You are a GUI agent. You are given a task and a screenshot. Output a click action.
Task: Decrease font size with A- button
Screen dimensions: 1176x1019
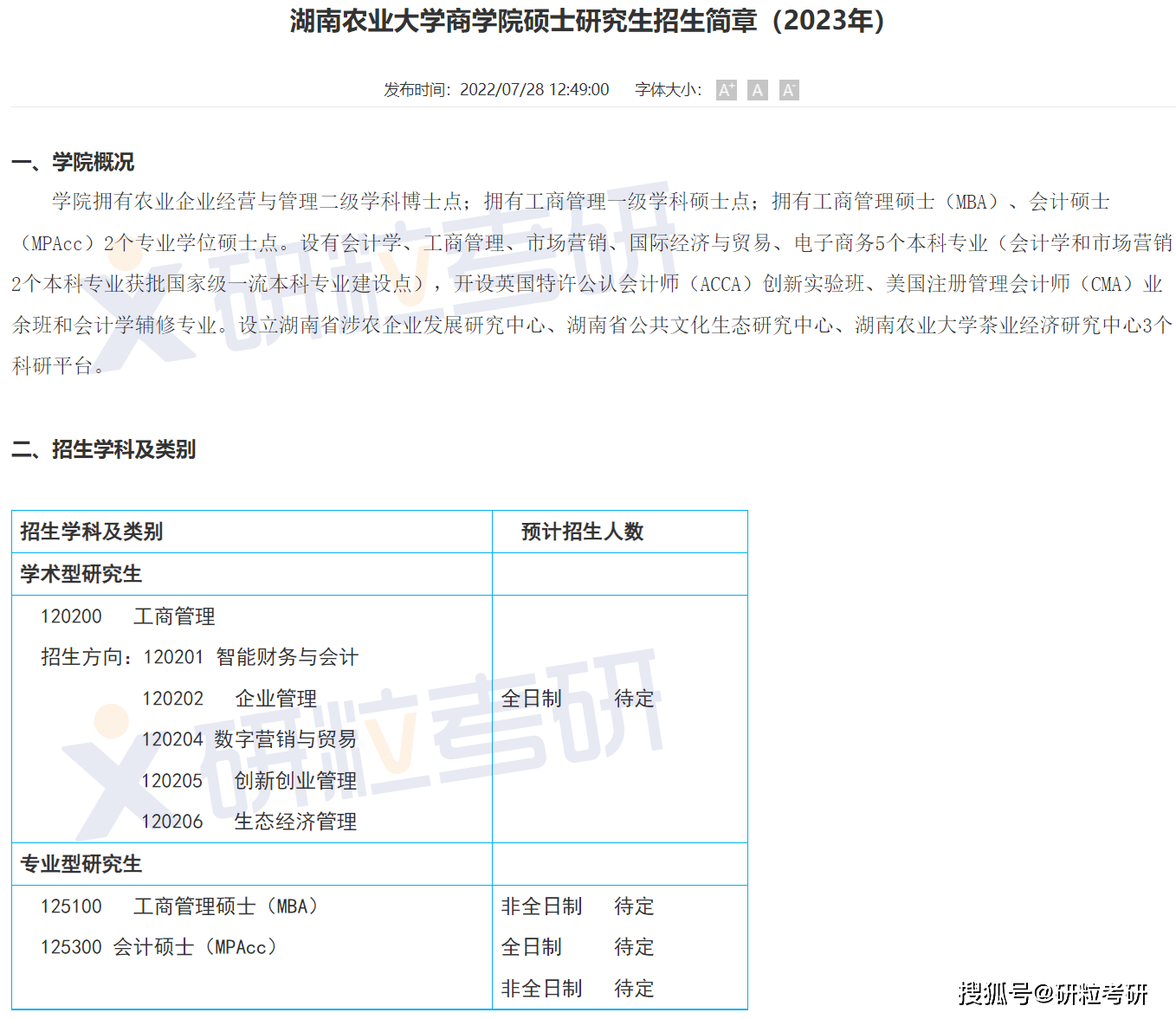[788, 90]
